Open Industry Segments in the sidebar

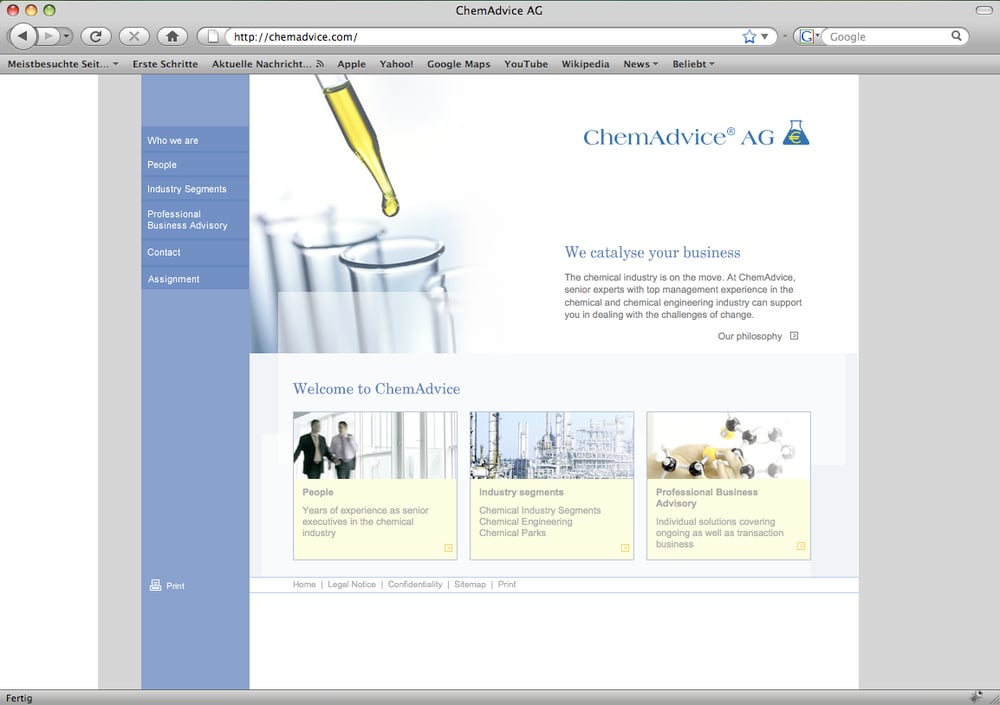point(195,189)
